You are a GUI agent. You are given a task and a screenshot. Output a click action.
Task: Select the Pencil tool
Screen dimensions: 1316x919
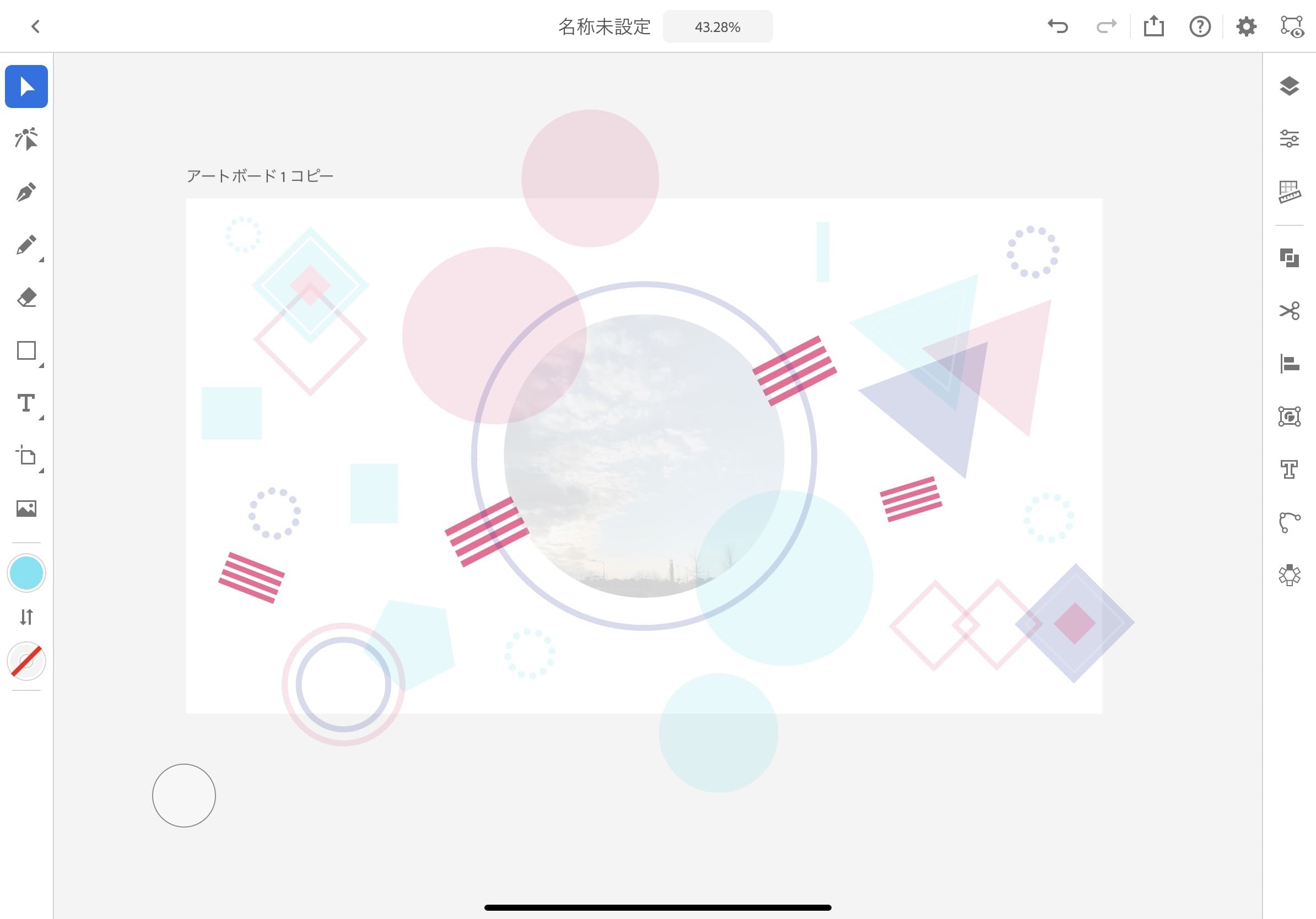pos(26,245)
